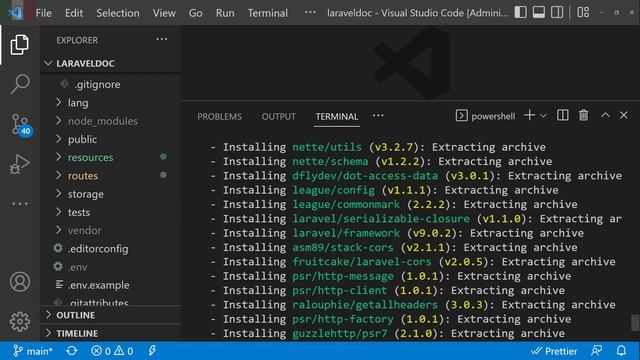Open the View menu
This screenshot has width=640, height=360.
[164, 13]
